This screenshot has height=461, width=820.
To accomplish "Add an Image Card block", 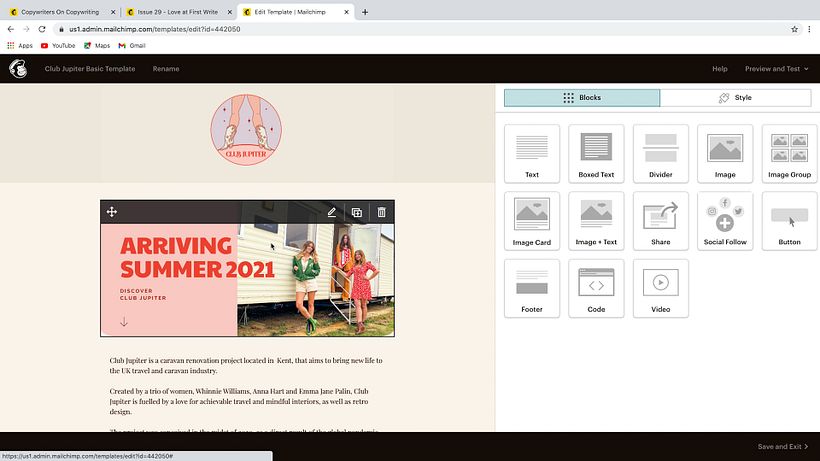I will coord(532,220).
